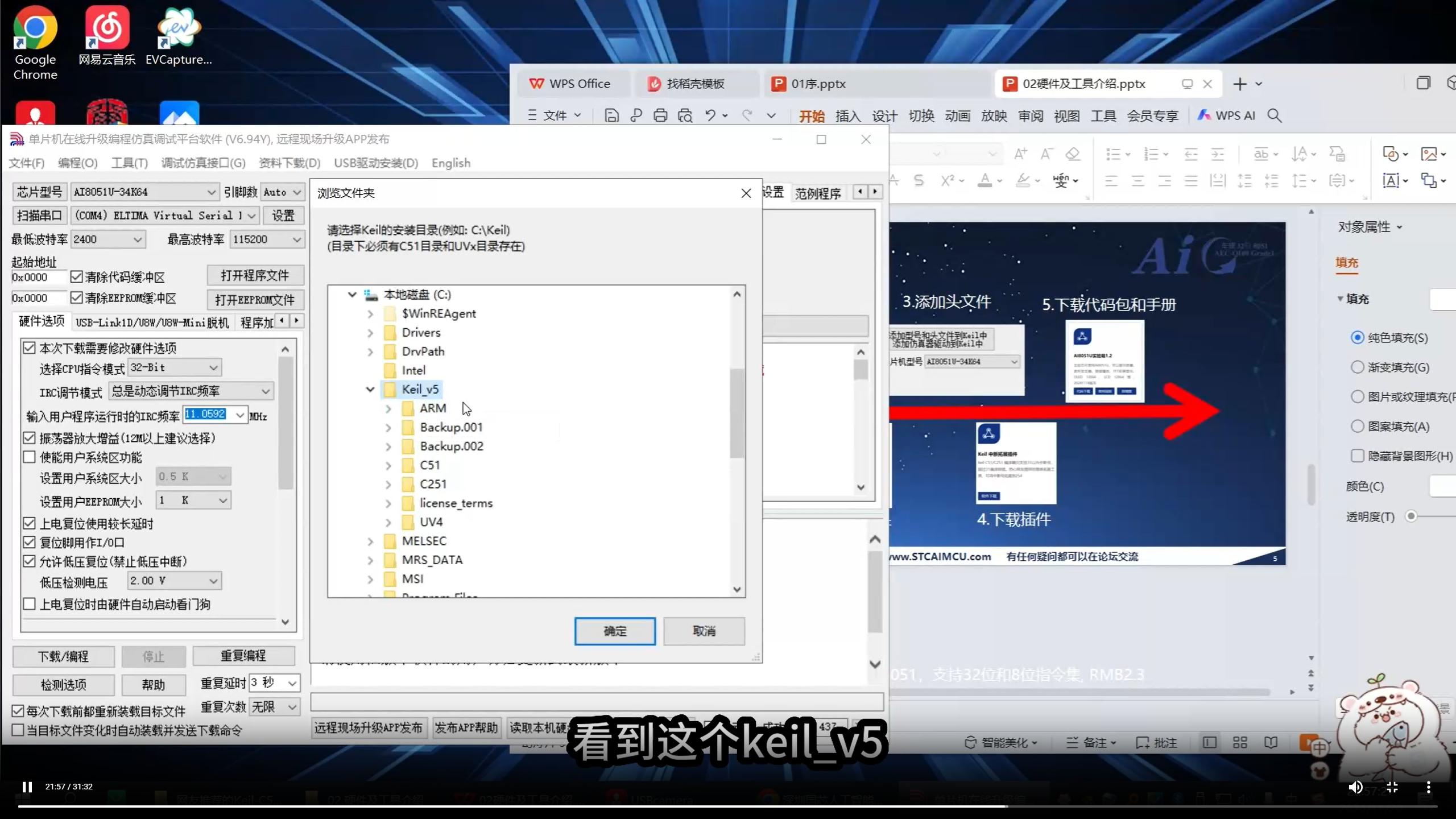Viewport: 1456px width, 819px height.
Task: Select 渐变填充(G) radio button
Action: 1358,367
